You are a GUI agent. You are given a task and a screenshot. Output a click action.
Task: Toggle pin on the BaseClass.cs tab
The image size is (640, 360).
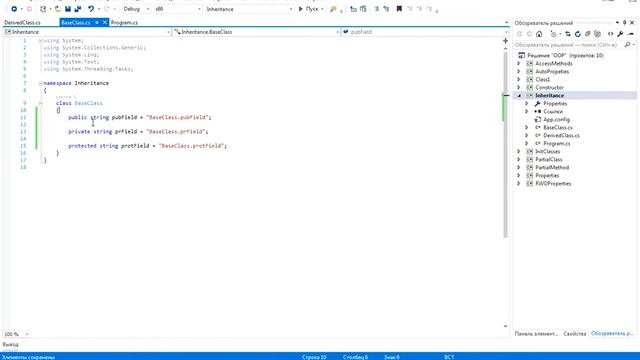point(97,22)
